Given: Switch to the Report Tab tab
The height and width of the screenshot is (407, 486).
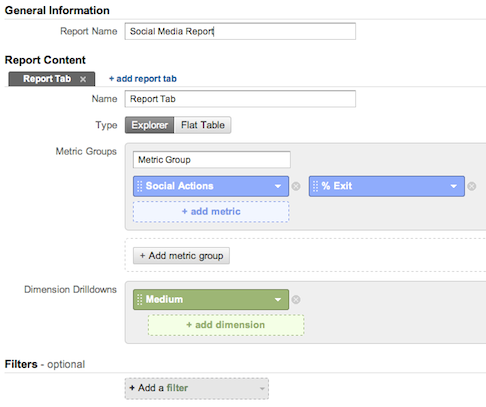Looking at the screenshot, I should click(47, 79).
